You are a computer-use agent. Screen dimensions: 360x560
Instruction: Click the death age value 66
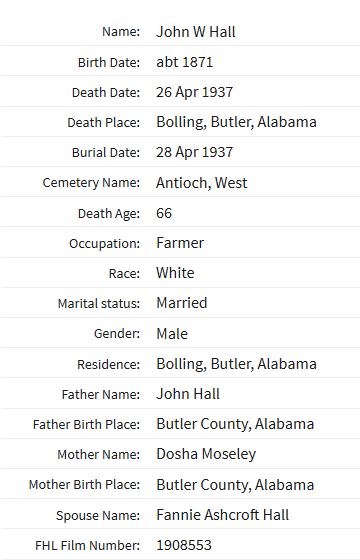[164, 213]
